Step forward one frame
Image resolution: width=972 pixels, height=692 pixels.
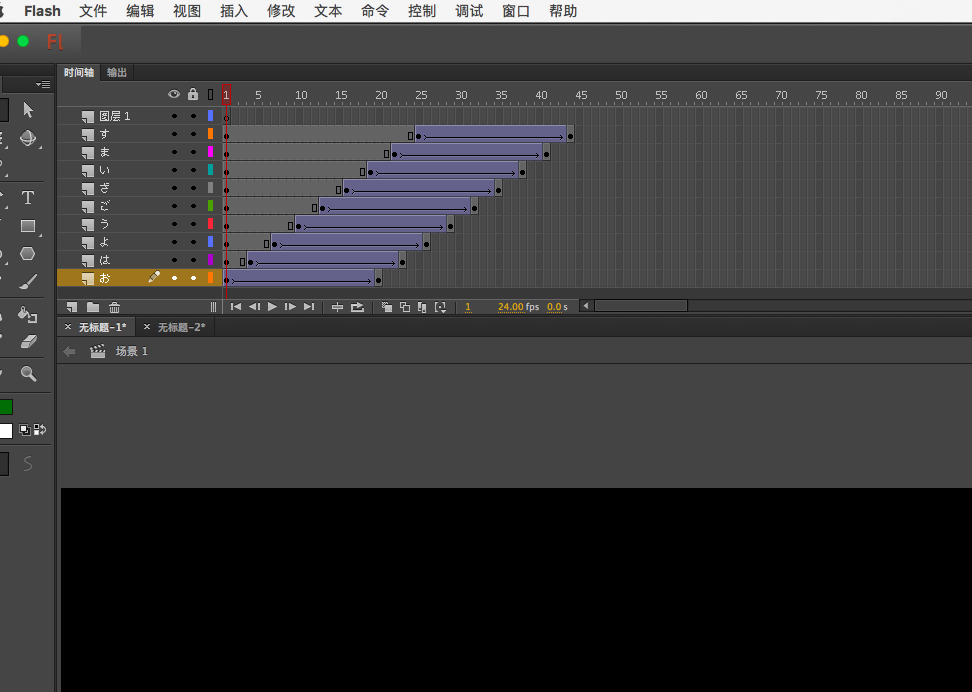[x=290, y=307]
